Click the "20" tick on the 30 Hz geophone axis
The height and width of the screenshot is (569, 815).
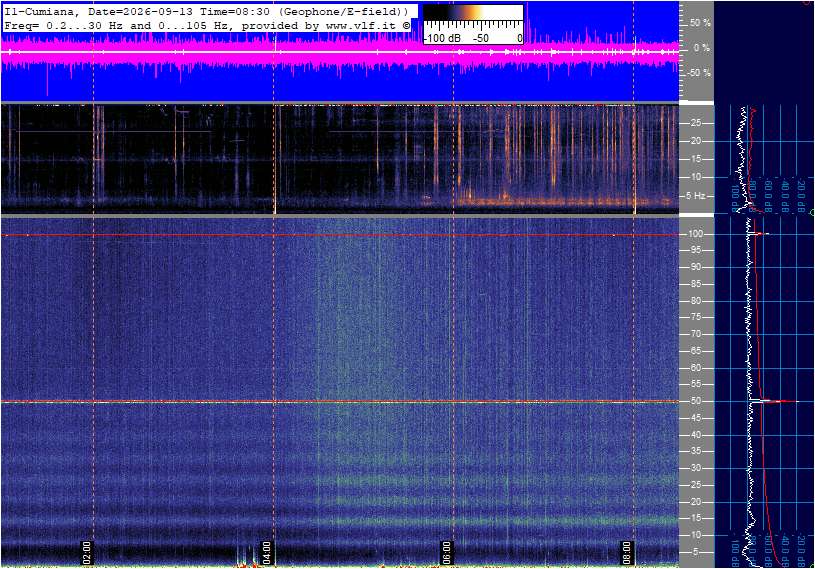(696, 141)
